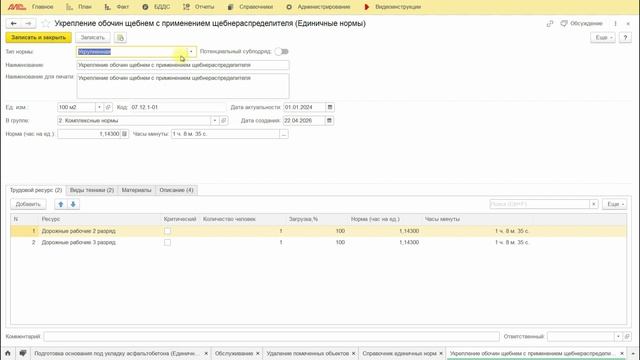Click the Код field 07.12.1-01
640x360 pixels.
click(x=178, y=107)
